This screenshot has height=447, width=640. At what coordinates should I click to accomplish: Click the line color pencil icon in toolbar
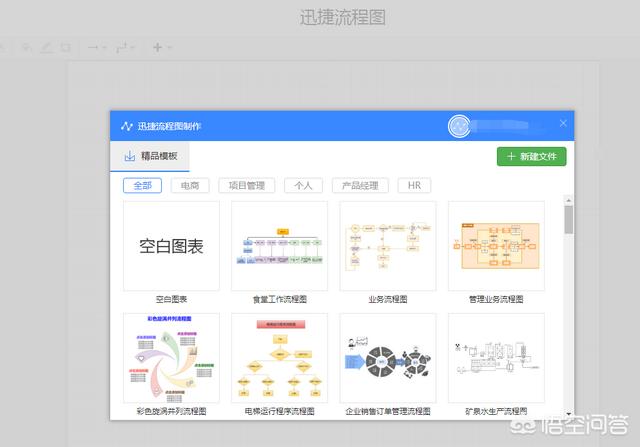(47, 48)
